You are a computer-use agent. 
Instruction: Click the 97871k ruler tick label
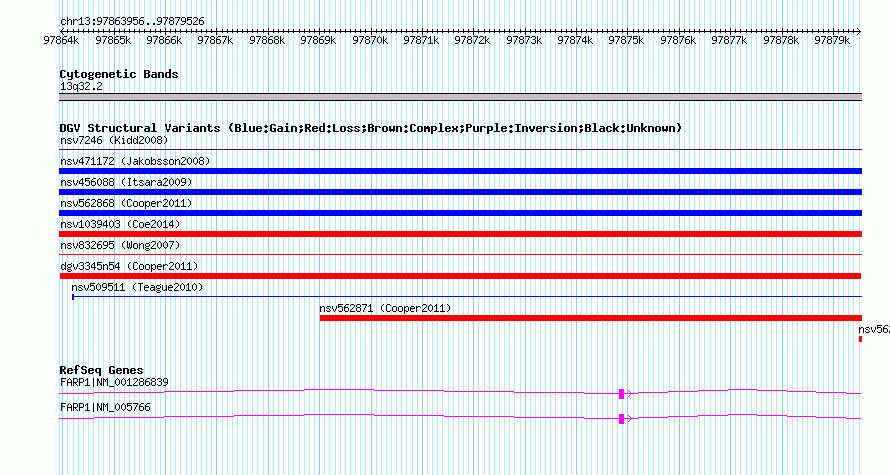421,40
